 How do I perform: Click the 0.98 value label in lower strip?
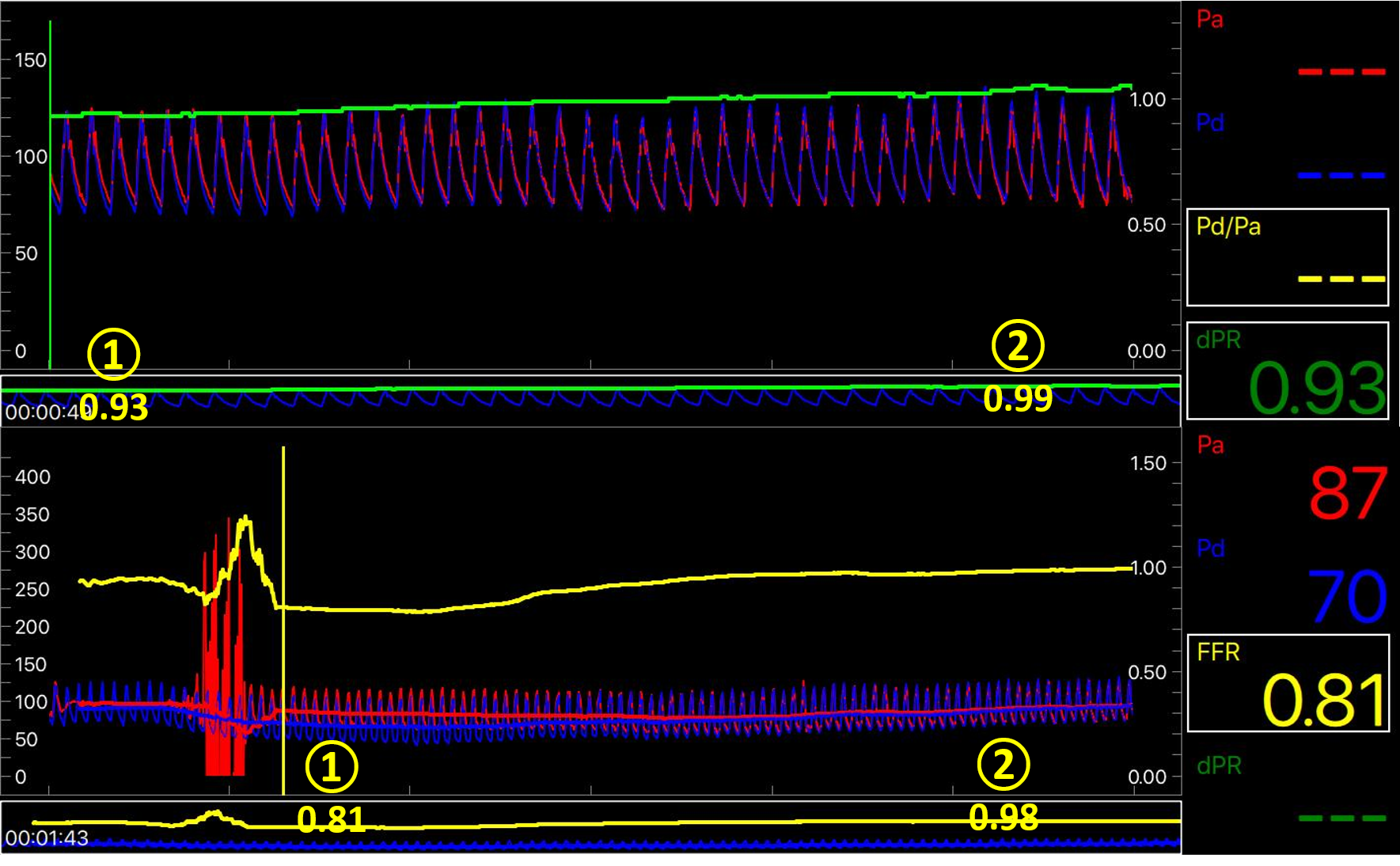pos(1004,818)
